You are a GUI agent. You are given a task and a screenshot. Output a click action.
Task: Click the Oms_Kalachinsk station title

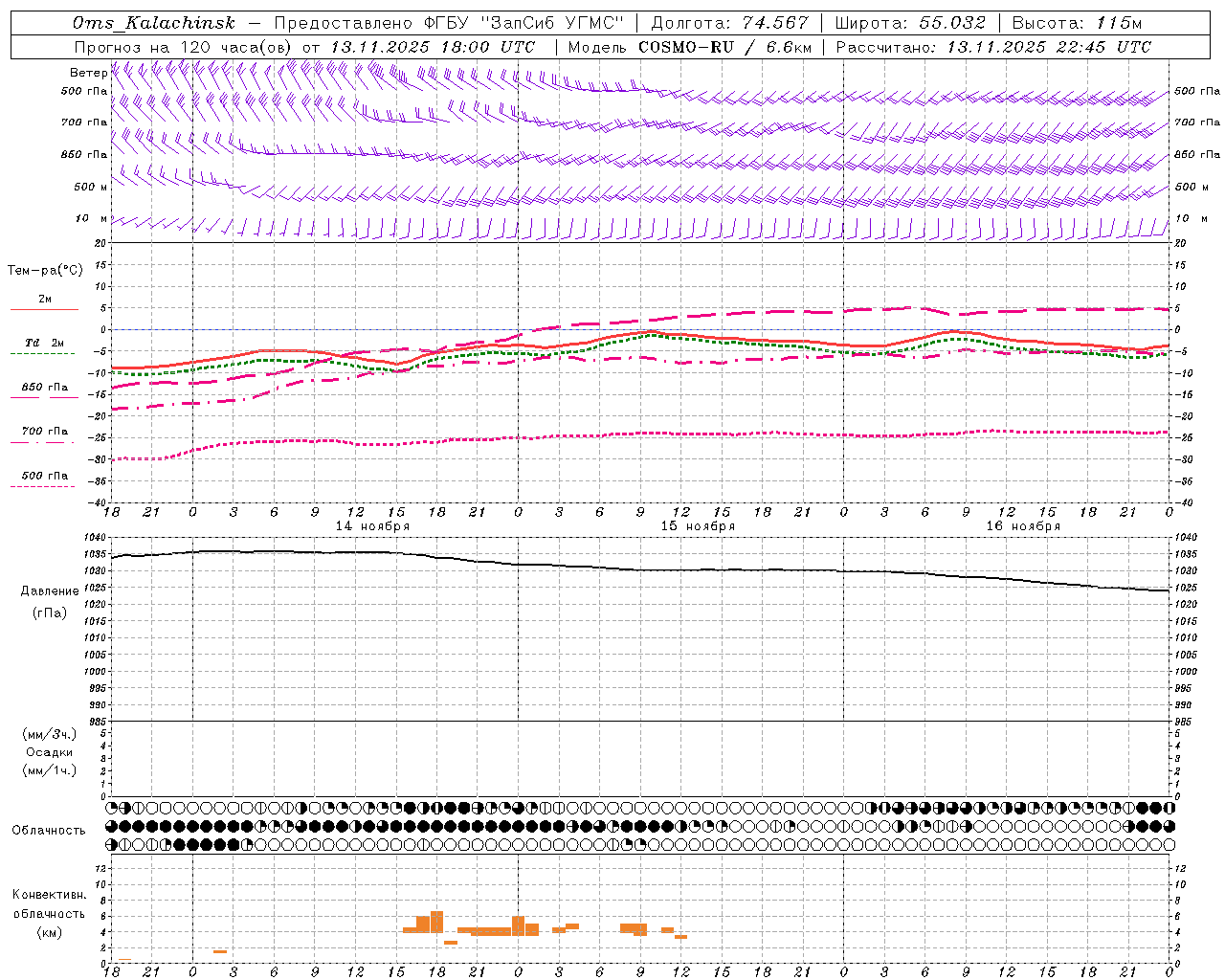153,23
